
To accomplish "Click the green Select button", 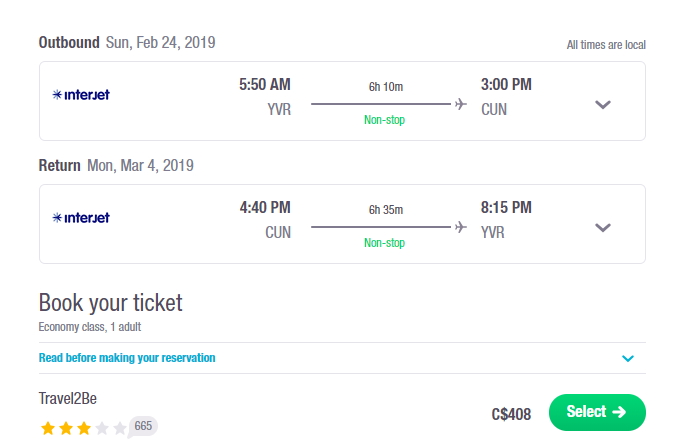I will 597,412.
